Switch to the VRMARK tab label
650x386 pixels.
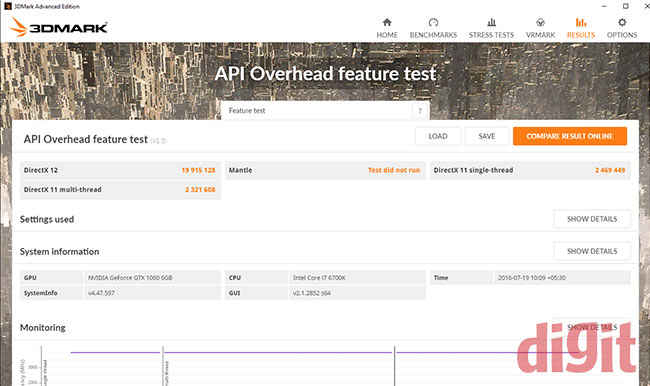tap(540, 35)
